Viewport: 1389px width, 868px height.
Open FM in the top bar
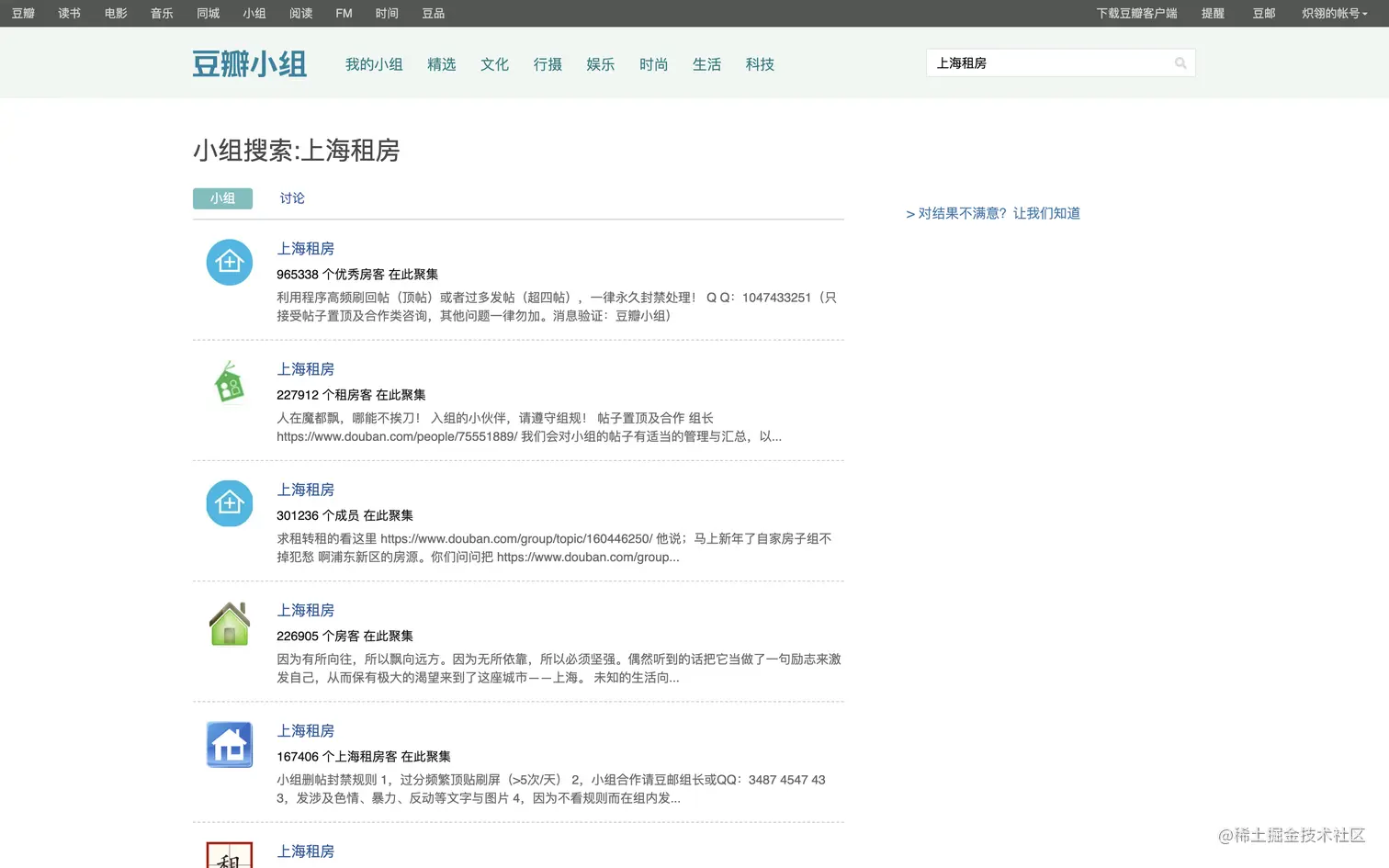(344, 13)
